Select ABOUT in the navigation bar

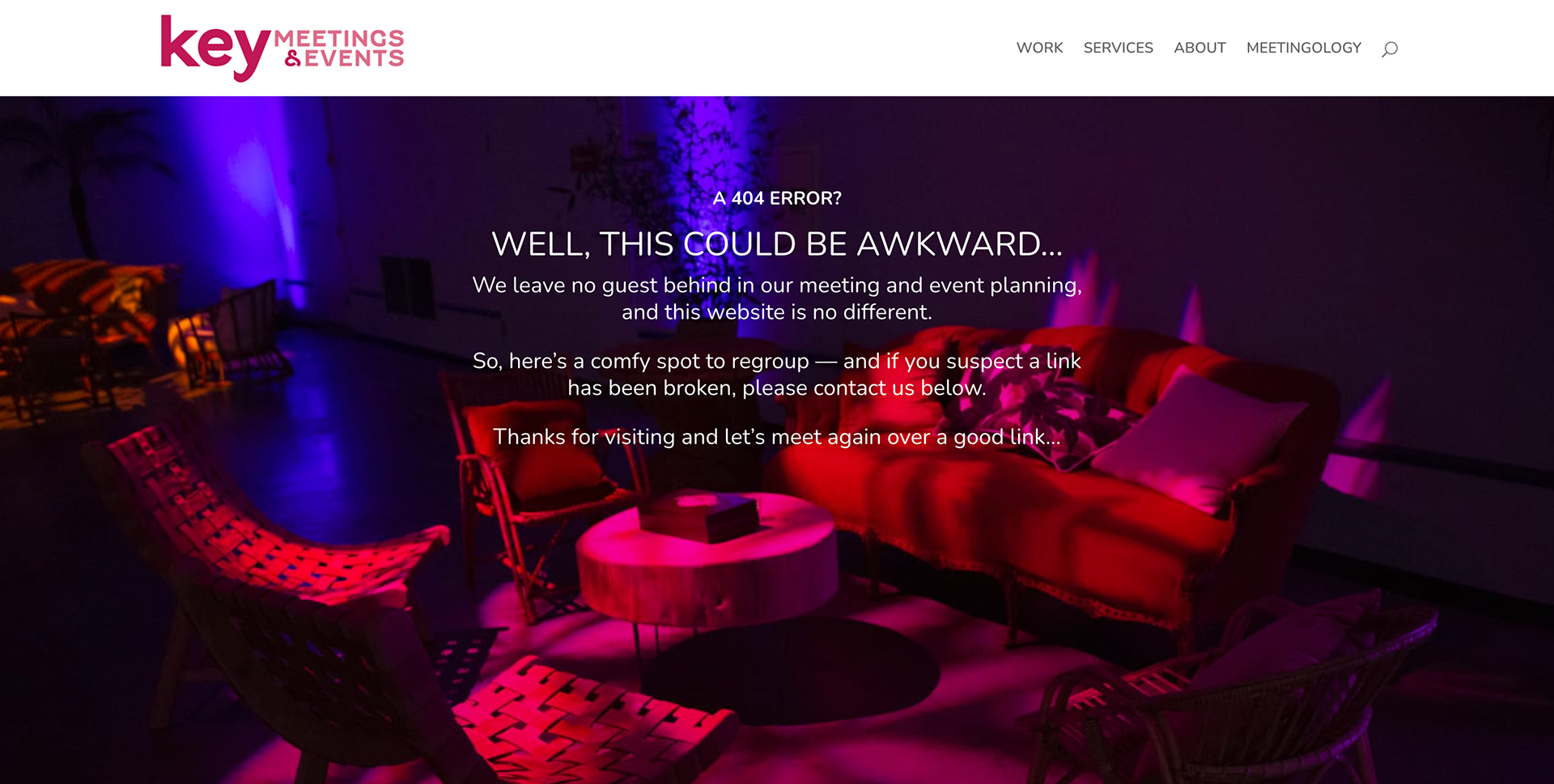coord(1199,48)
